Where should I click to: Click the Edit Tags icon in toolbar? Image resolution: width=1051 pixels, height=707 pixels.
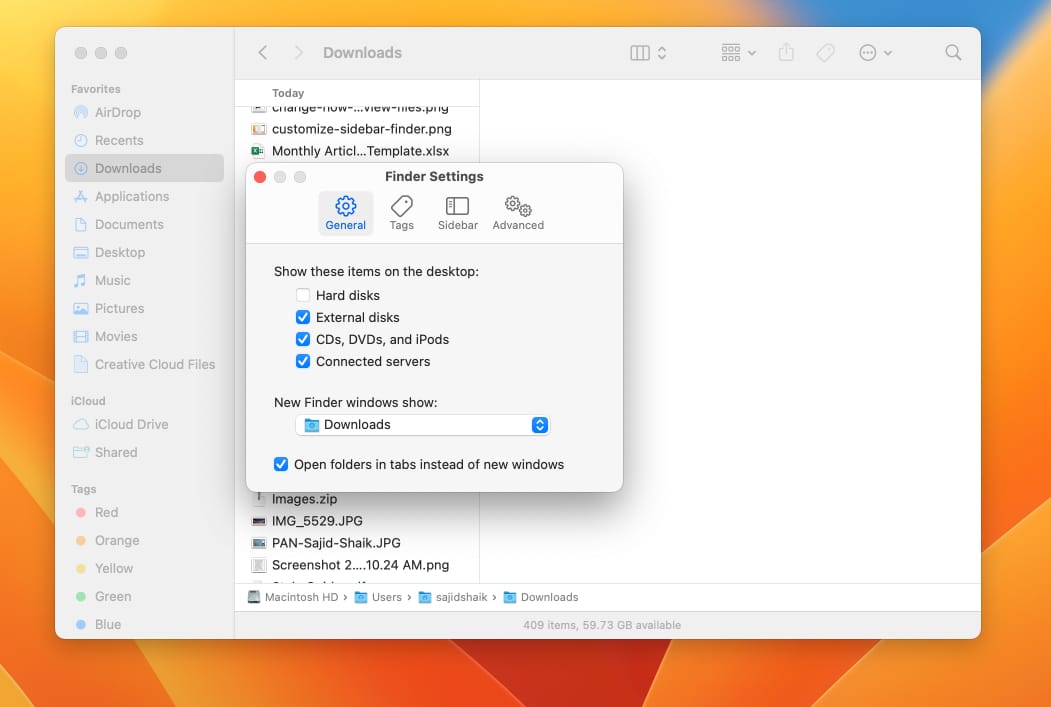click(x=825, y=53)
